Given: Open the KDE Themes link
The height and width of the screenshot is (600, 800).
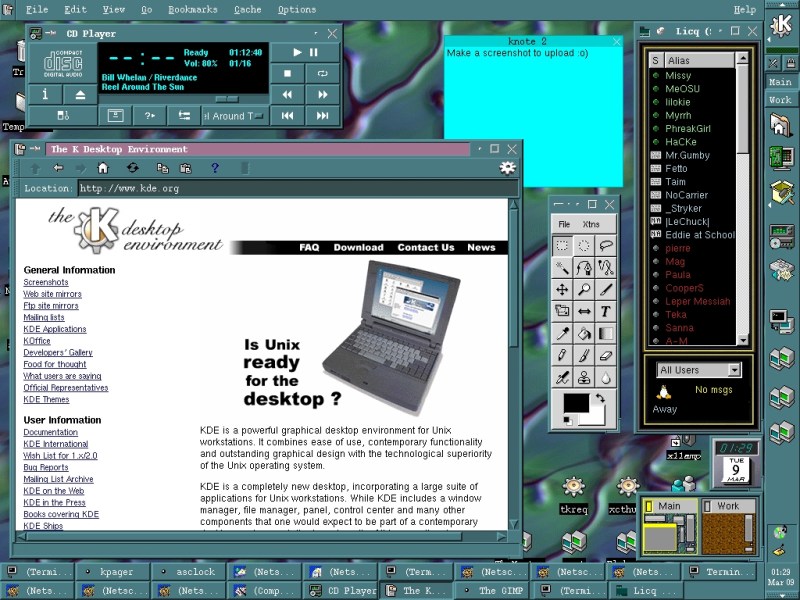Looking at the screenshot, I should coord(46,399).
